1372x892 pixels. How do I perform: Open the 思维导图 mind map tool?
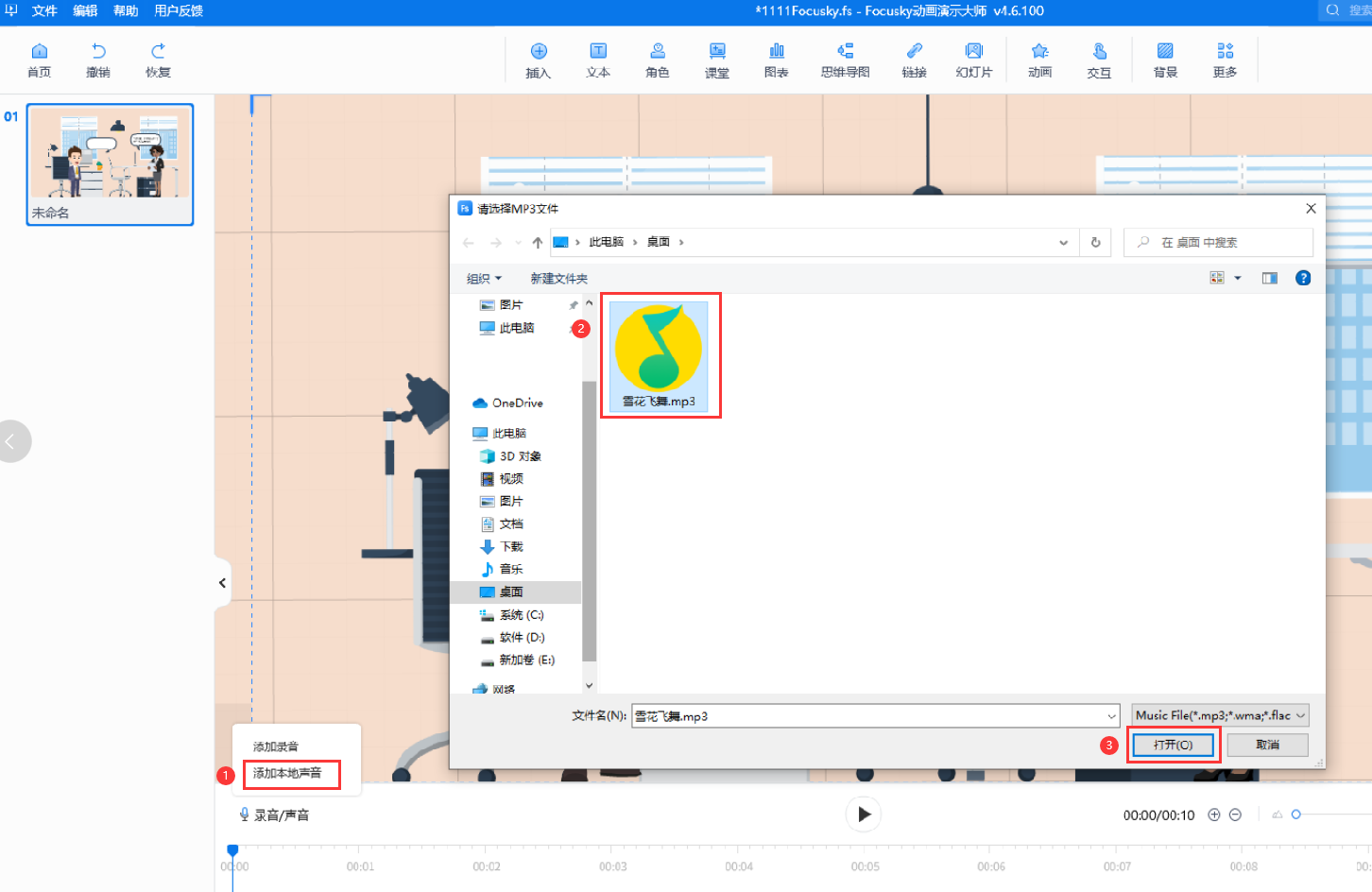point(846,60)
